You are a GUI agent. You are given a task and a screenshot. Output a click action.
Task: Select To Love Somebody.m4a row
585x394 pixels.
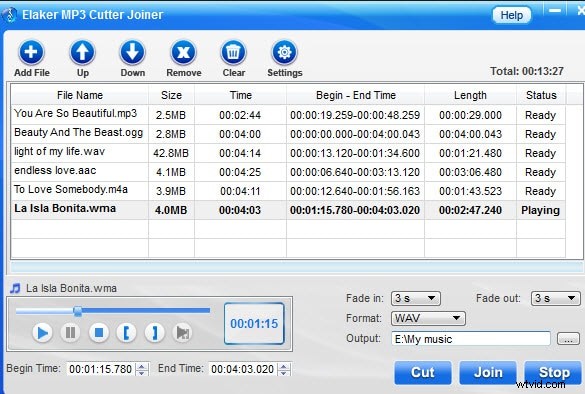(288, 191)
